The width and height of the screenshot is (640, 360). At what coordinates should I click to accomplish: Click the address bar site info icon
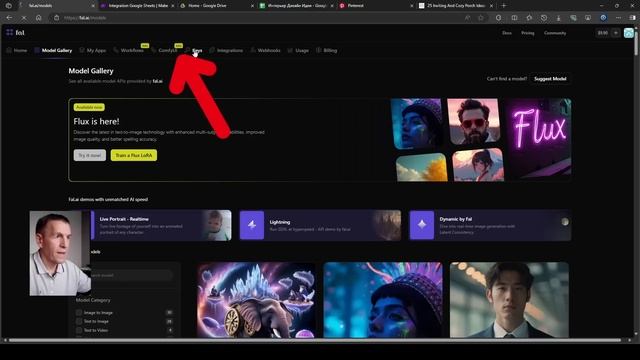57,18
